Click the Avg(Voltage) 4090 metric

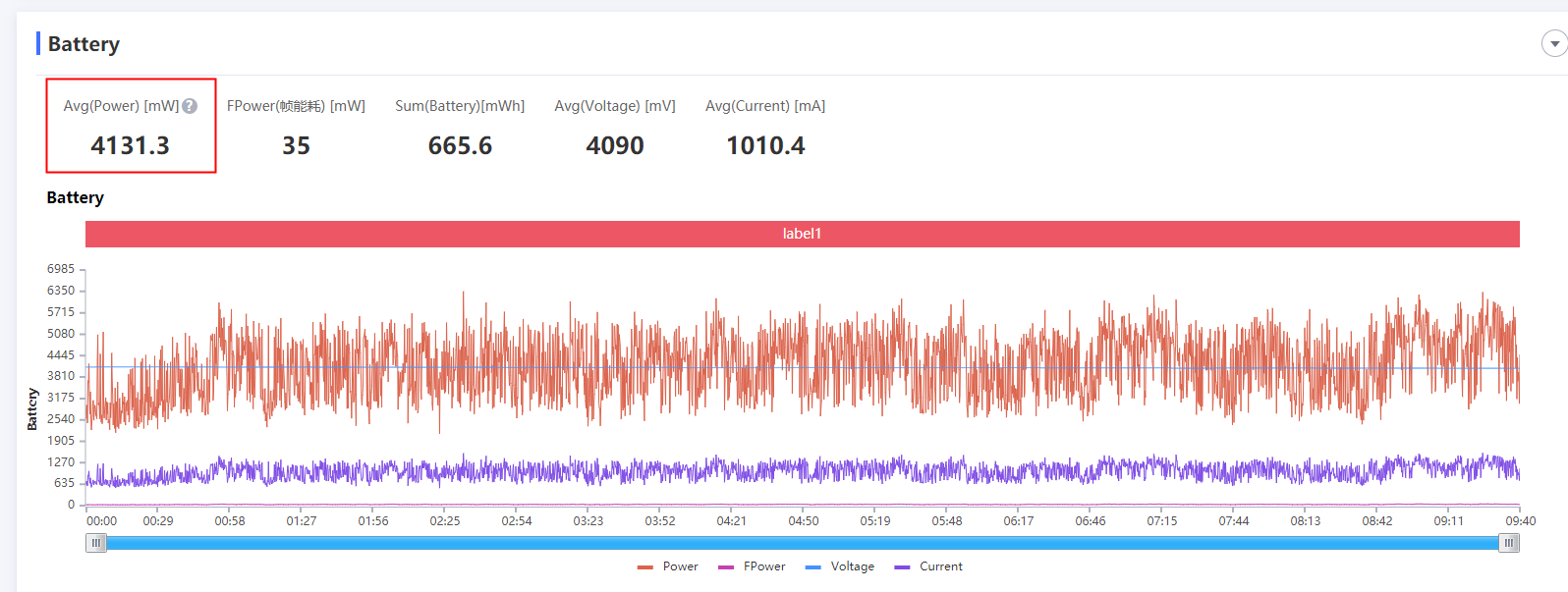[x=615, y=128]
